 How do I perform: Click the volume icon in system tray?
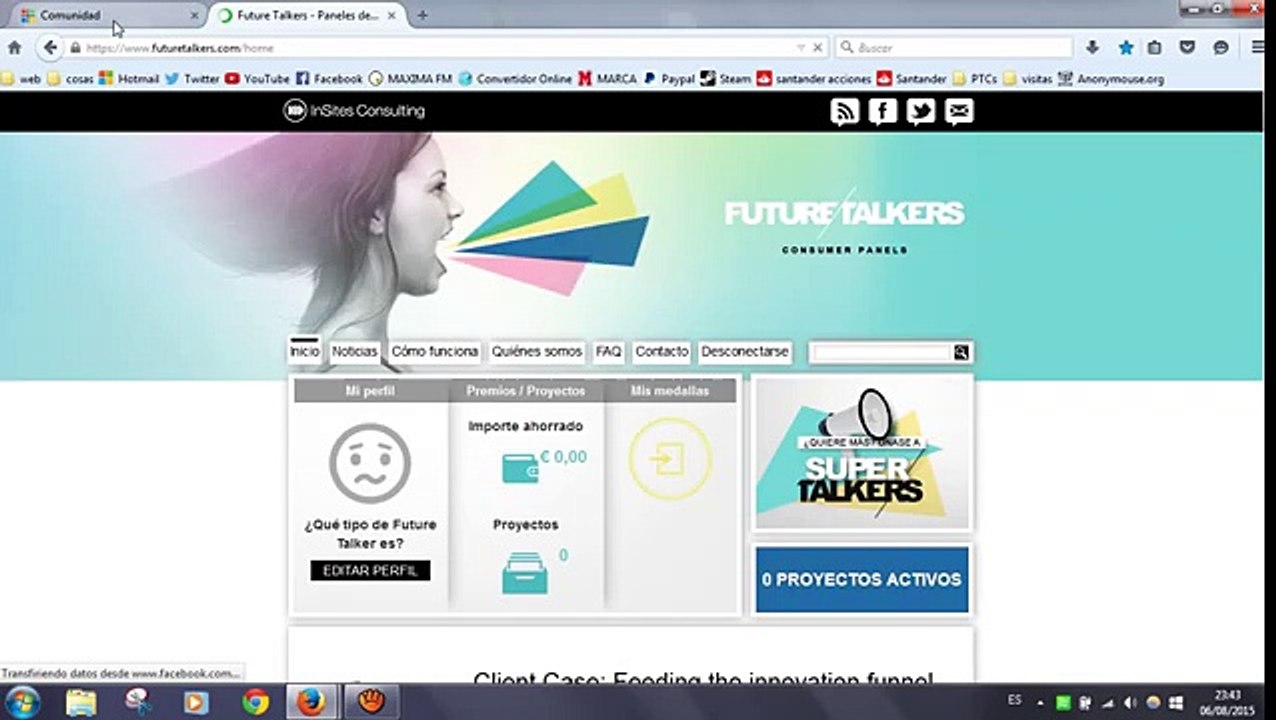click(1130, 702)
